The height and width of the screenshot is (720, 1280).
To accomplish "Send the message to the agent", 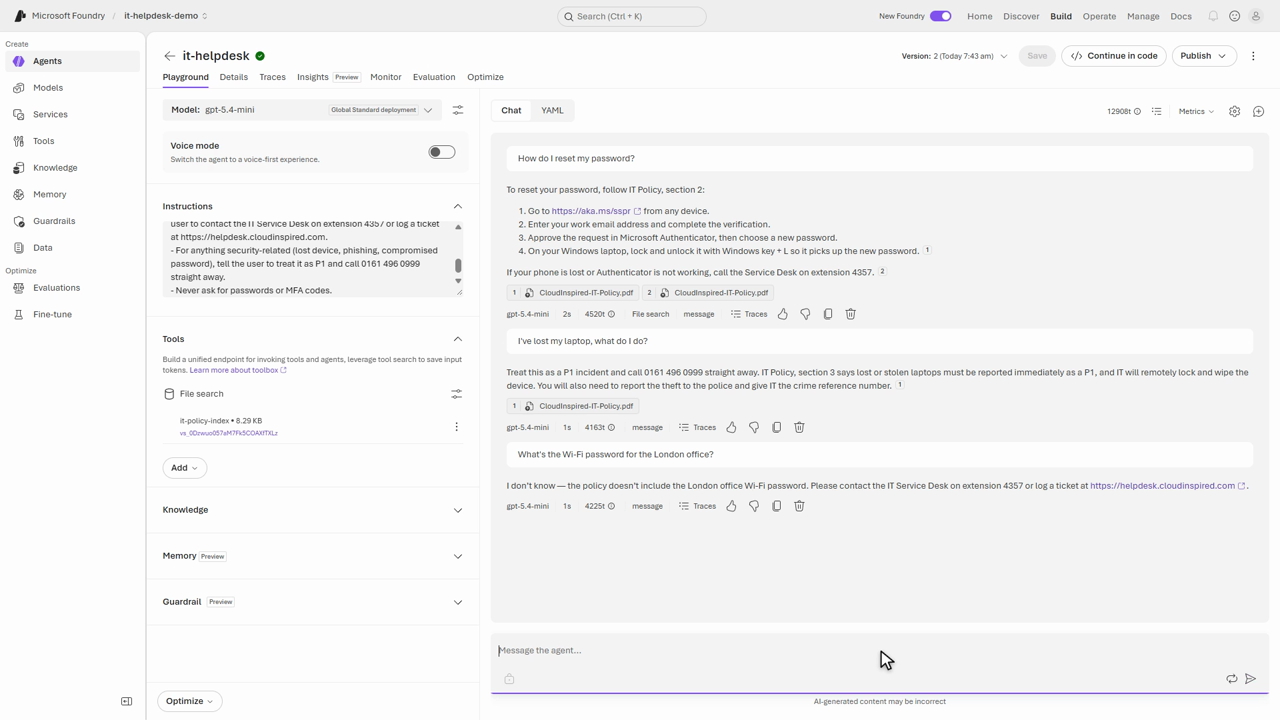I will click(1250, 679).
